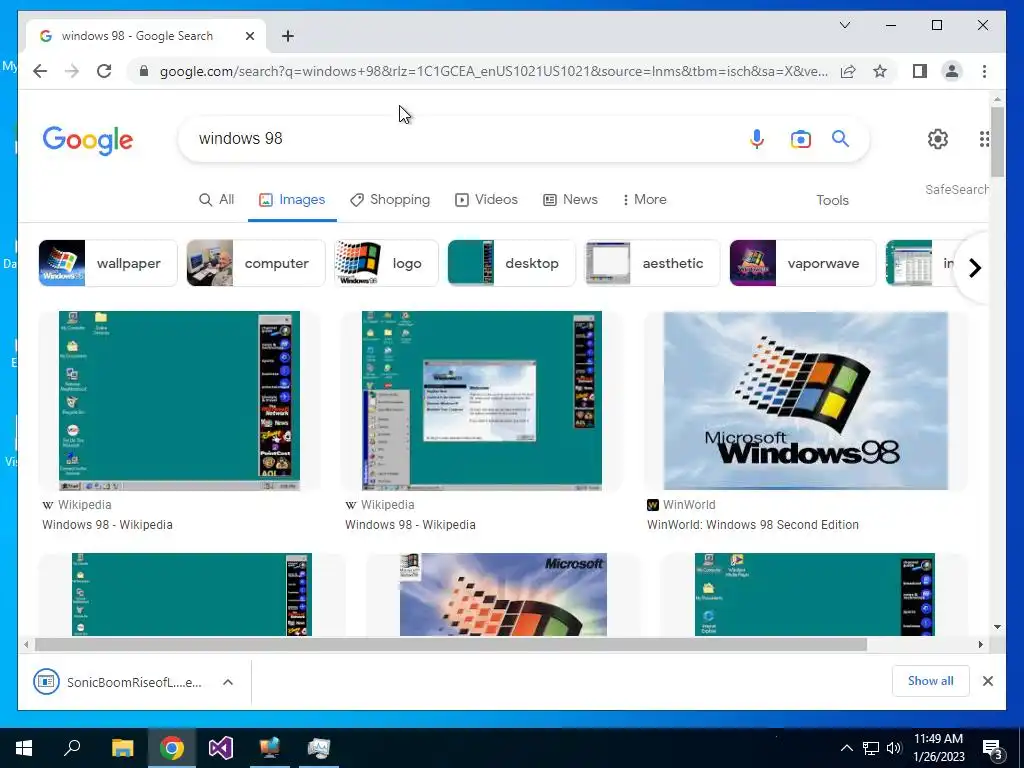Open a new tab with the plus button
This screenshot has width=1024, height=768.
[288, 36]
